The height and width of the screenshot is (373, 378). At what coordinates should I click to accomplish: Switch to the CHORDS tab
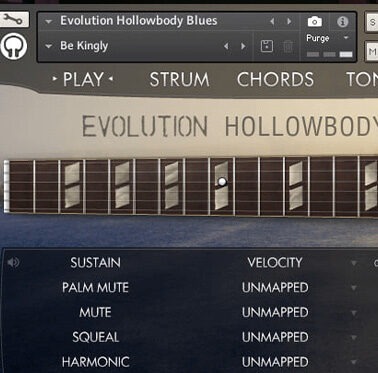coord(275,80)
